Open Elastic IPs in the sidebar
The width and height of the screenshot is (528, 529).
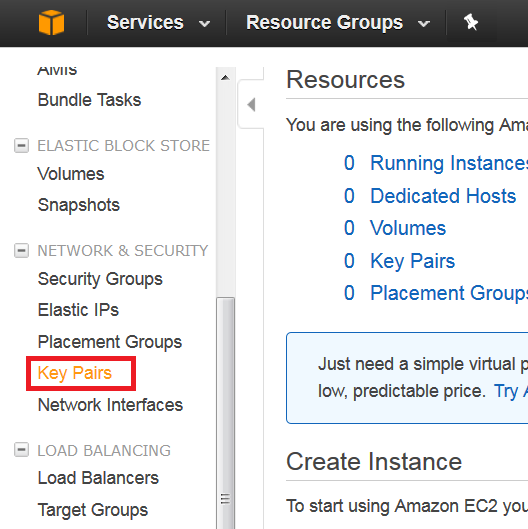click(78, 310)
